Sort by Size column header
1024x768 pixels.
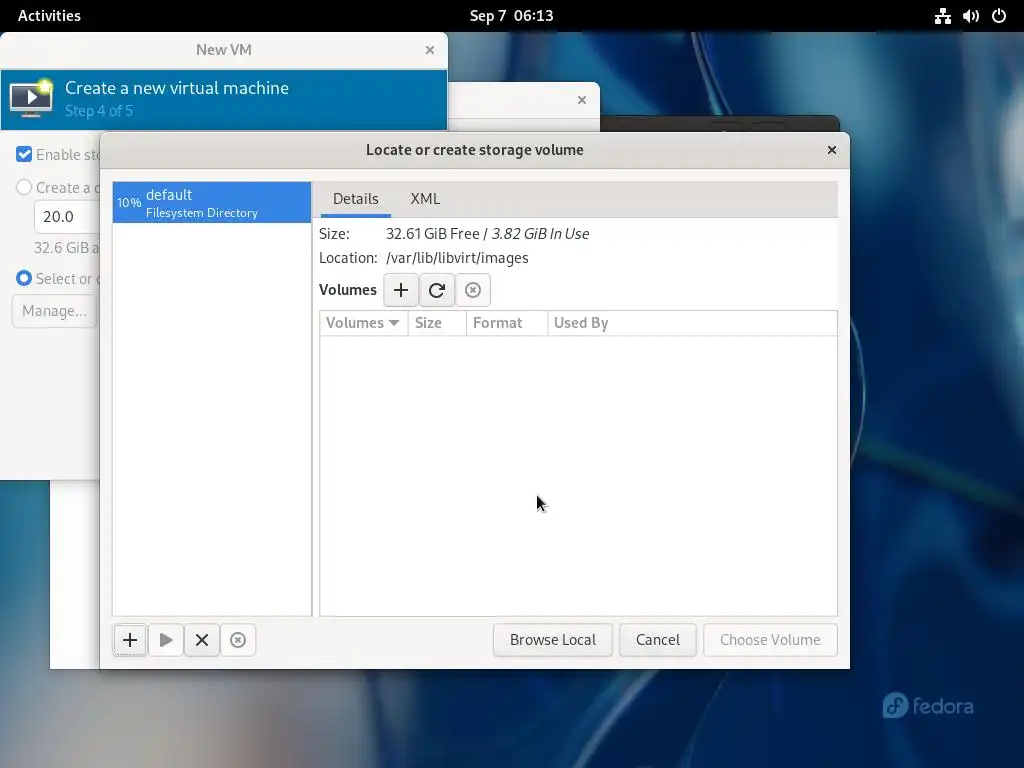coord(437,323)
